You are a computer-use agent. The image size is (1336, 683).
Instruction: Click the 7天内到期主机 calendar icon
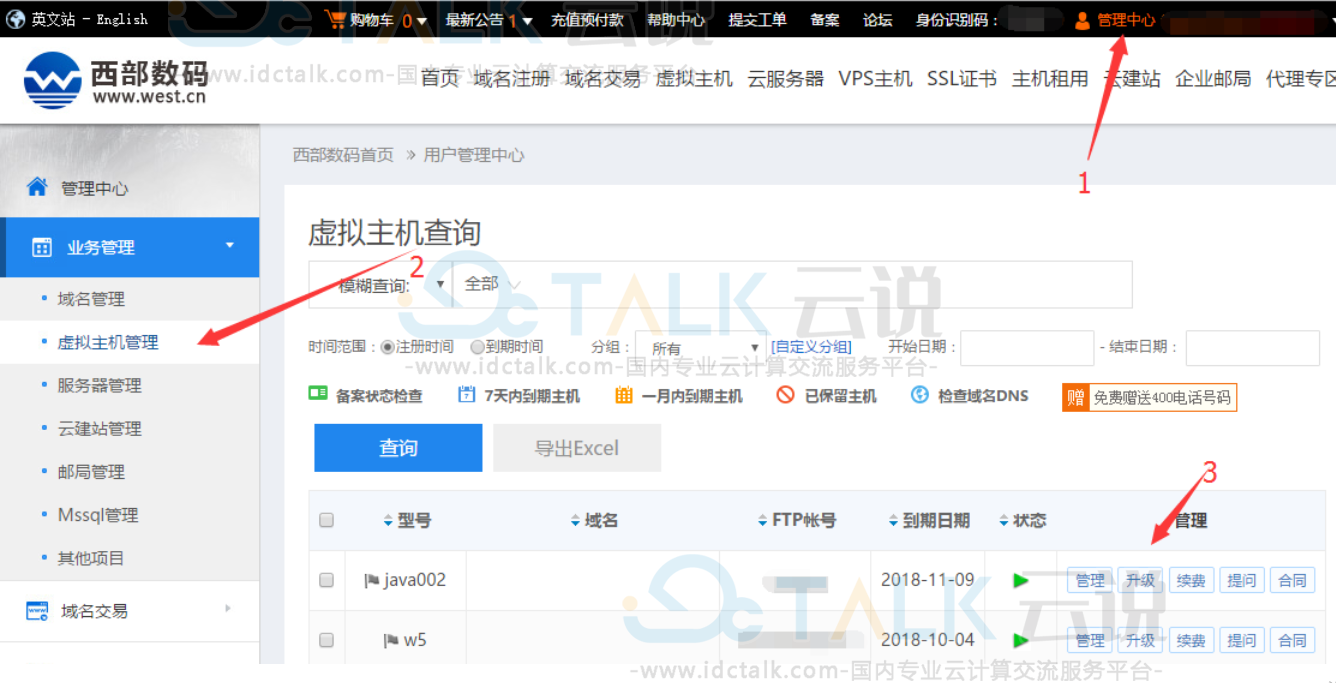[466, 394]
